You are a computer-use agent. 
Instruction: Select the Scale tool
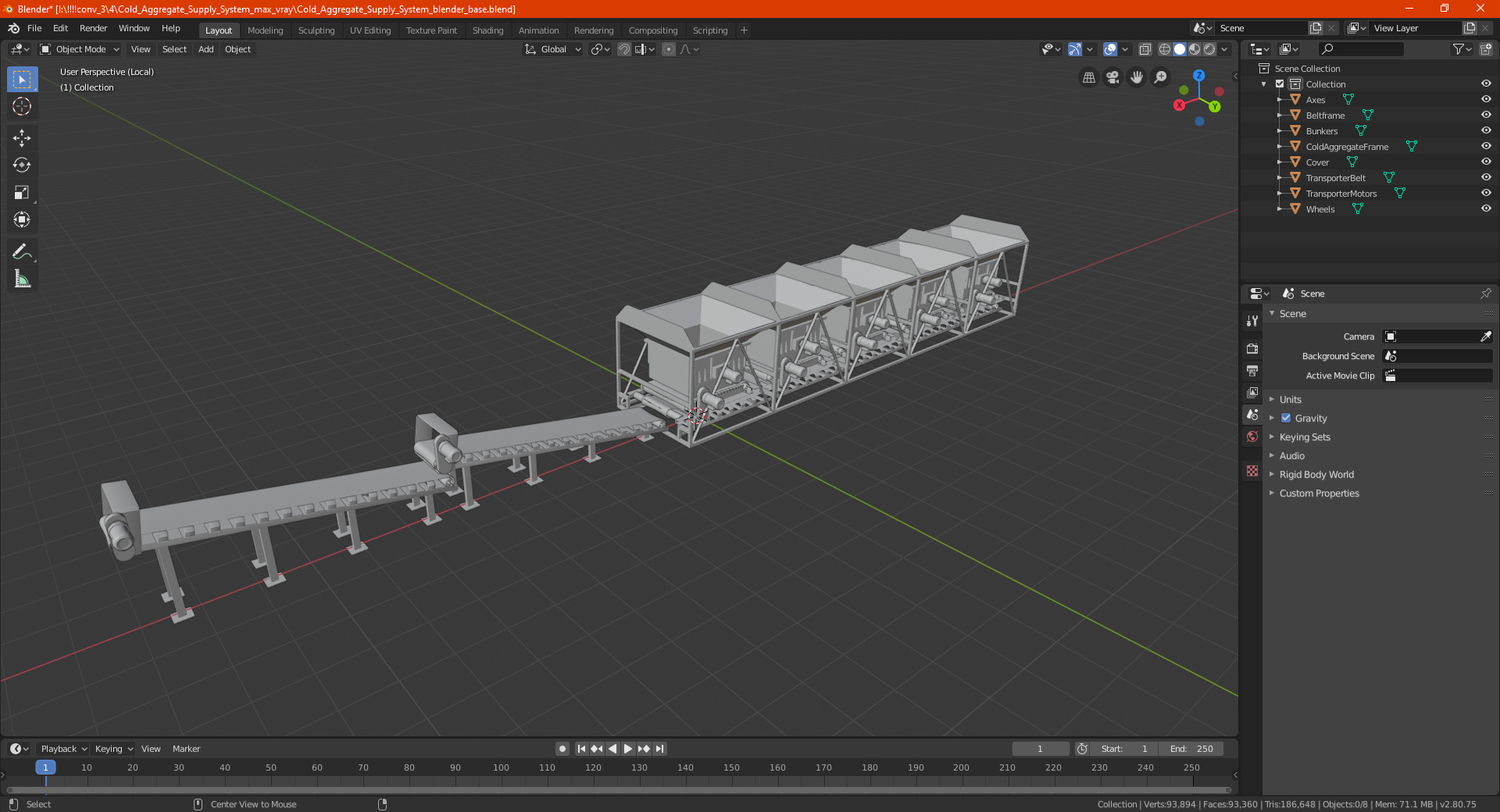click(x=22, y=193)
